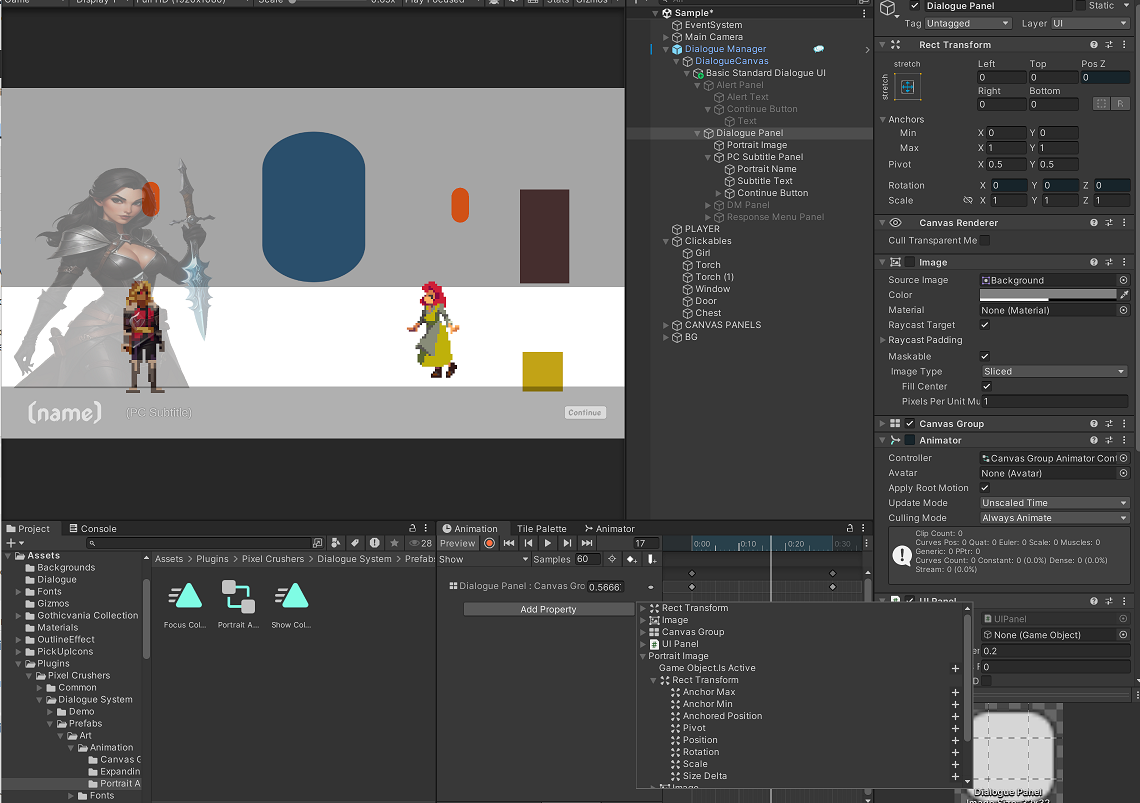The width and height of the screenshot is (1140, 803).
Task: Open object picker for Animator Controller
Action: tap(1123, 458)
